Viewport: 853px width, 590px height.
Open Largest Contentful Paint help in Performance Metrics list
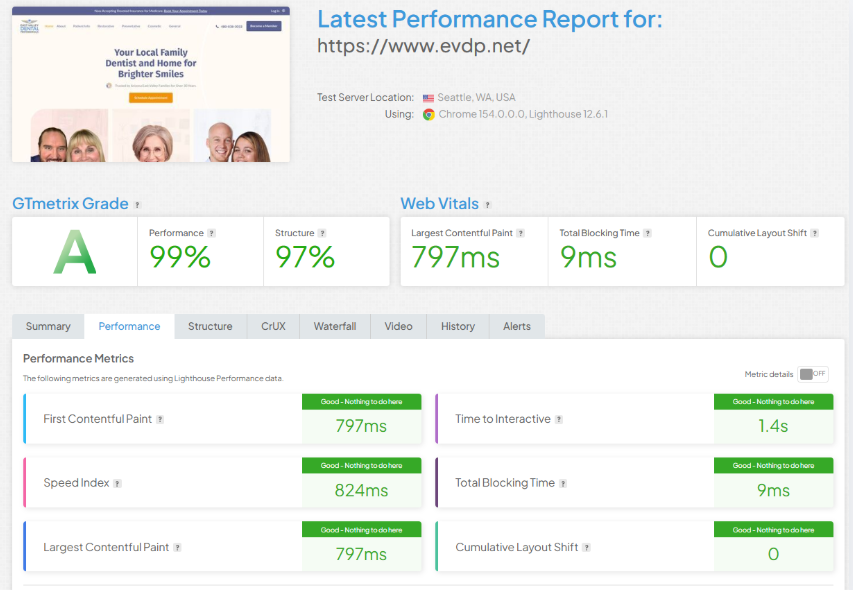tap(177, 548)
